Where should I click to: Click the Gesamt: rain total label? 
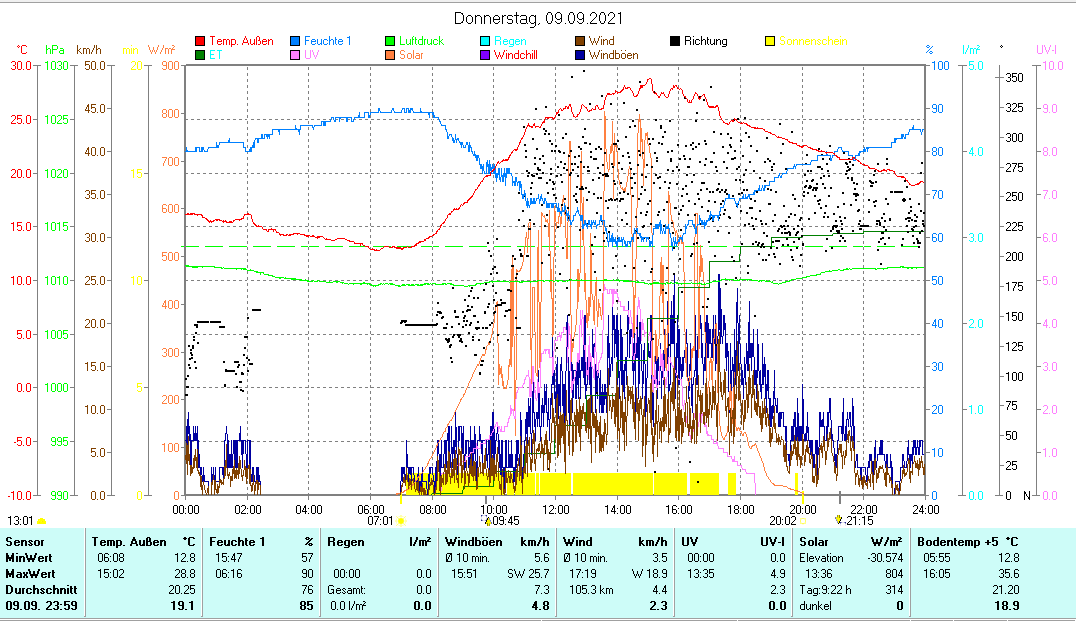point(347,589)
